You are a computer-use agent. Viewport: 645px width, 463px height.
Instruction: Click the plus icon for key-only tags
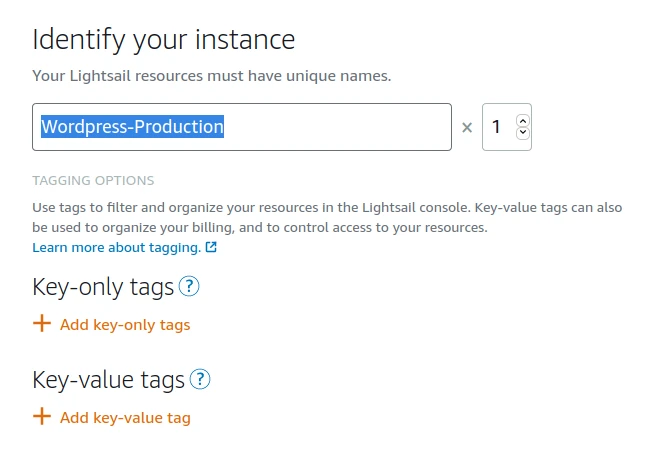click(42, 324)
